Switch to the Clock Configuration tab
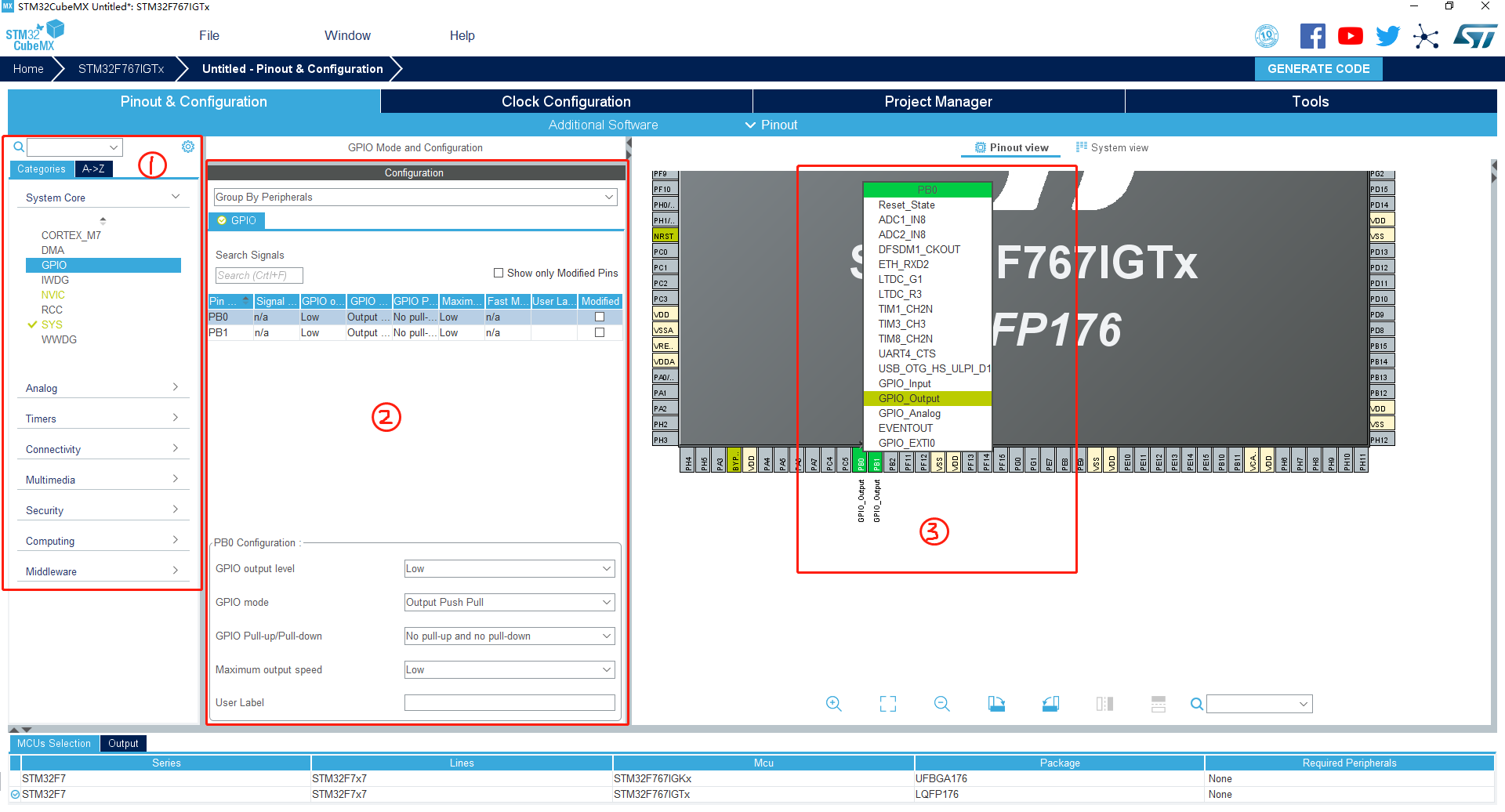The image size is (1505, 812). pos(566,101)
